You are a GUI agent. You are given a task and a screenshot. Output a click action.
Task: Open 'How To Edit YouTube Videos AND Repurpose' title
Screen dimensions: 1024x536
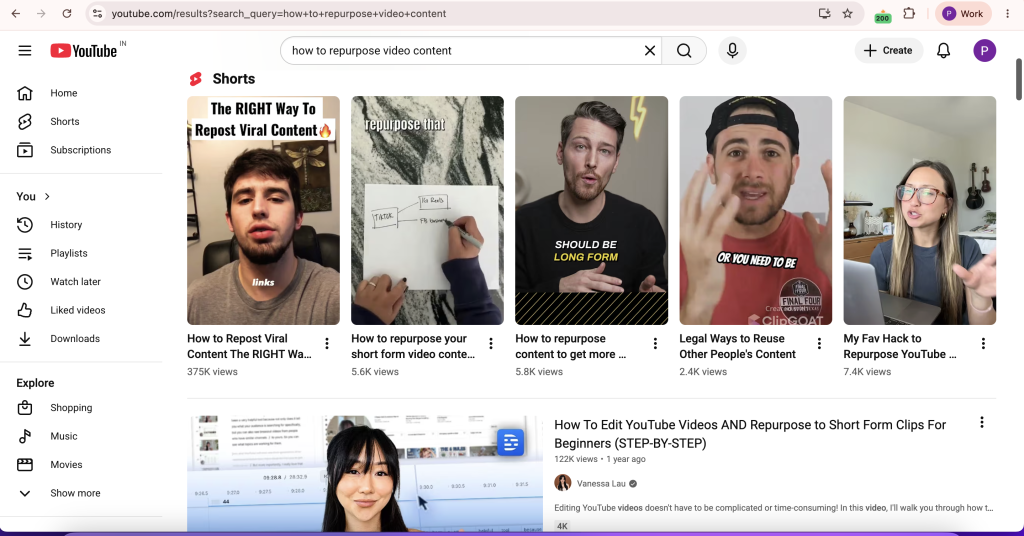750,434
